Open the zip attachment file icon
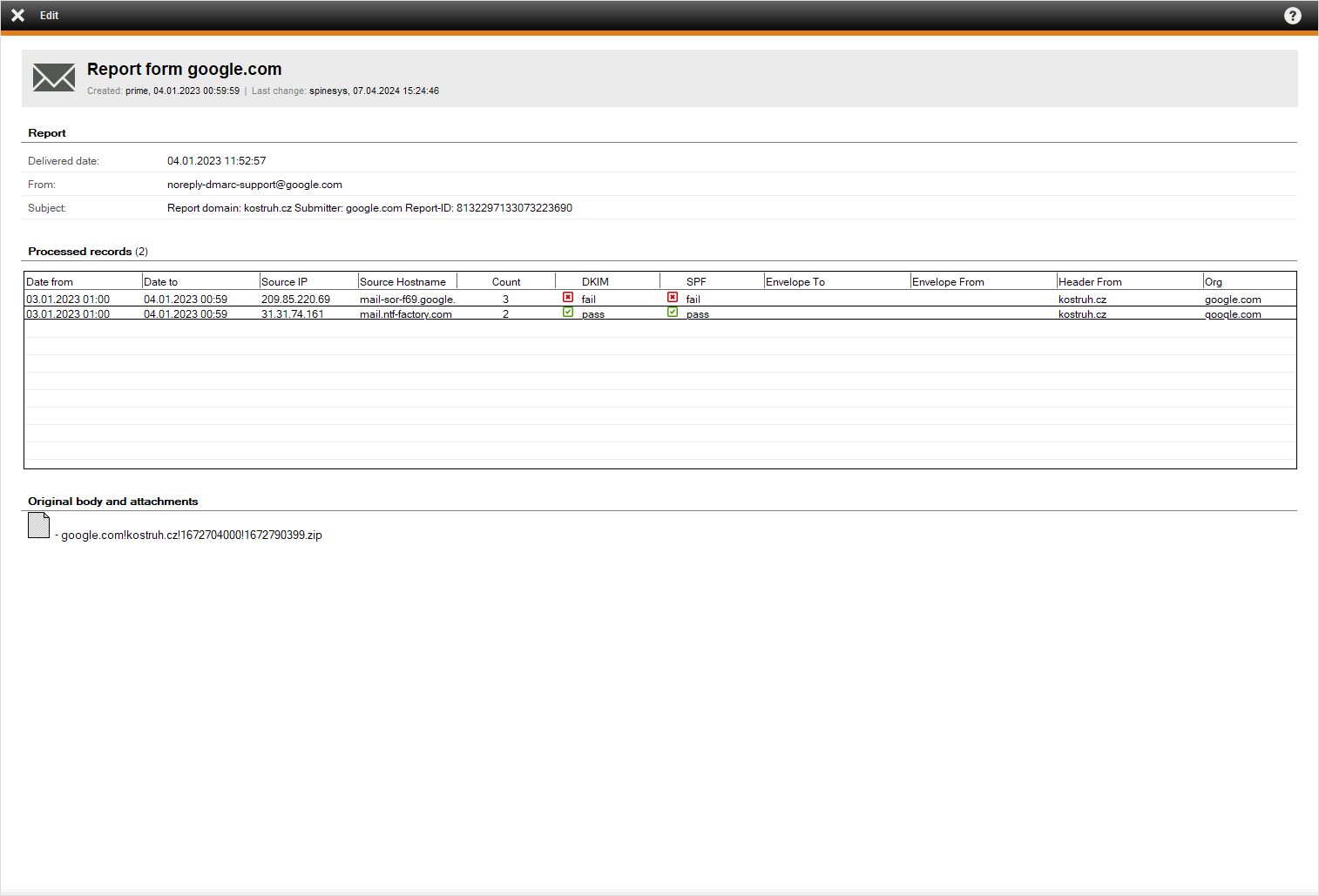1319x896 pixels. 38,525
